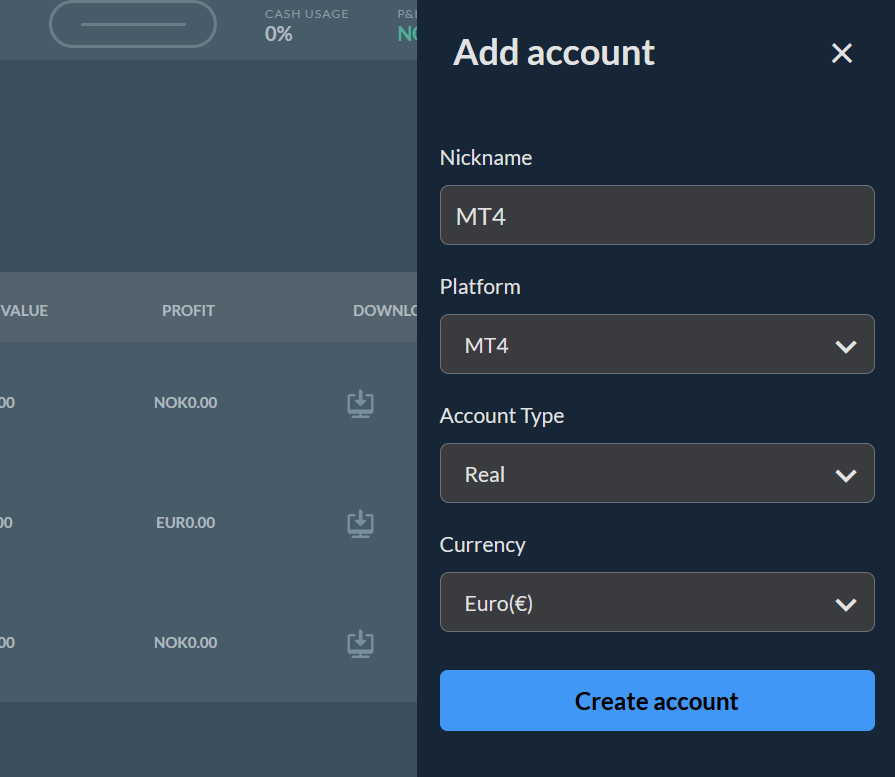Click the Add account heading
The width and height of the screenshot is (895, 777).
[x=554, y=53]
